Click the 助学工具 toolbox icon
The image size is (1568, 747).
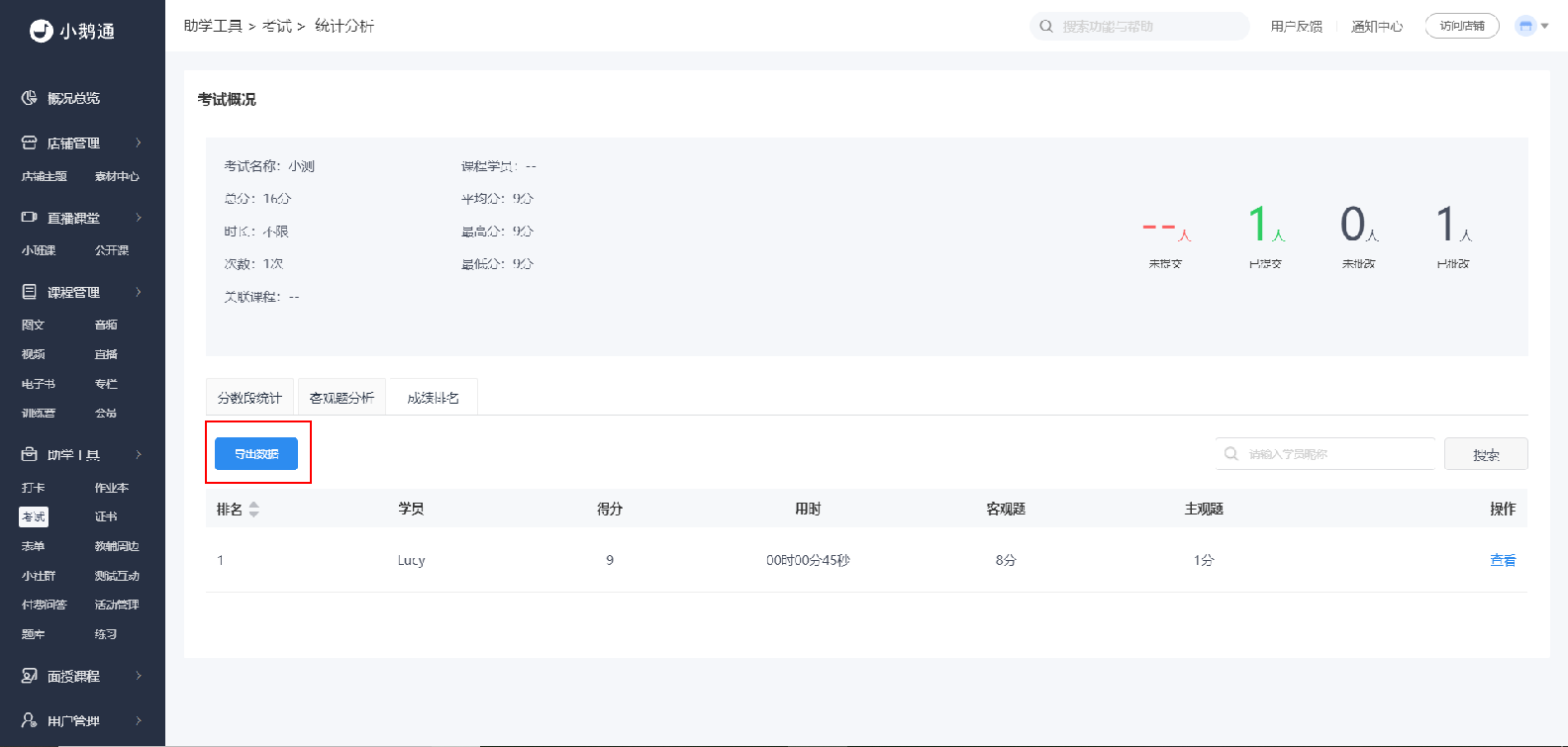[30, 454]
